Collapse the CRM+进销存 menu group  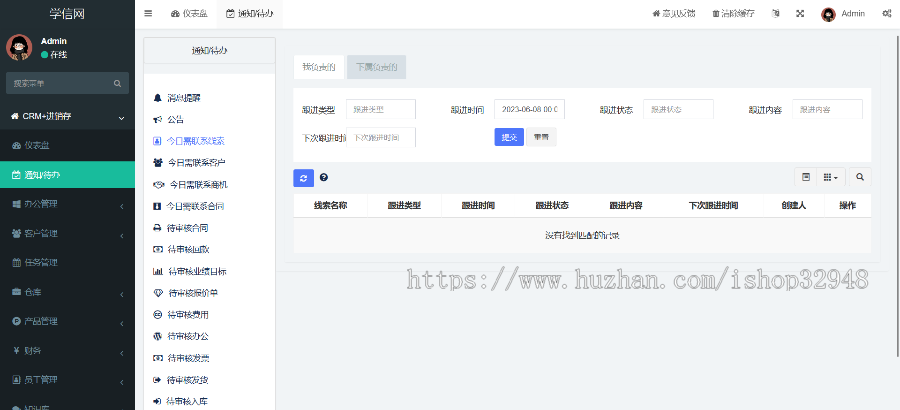(67, 117)
